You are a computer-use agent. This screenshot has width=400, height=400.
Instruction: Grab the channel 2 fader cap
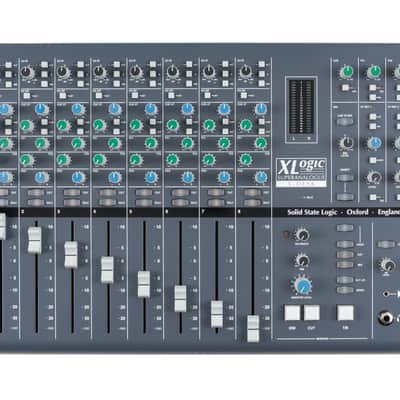tap(35, 240)
